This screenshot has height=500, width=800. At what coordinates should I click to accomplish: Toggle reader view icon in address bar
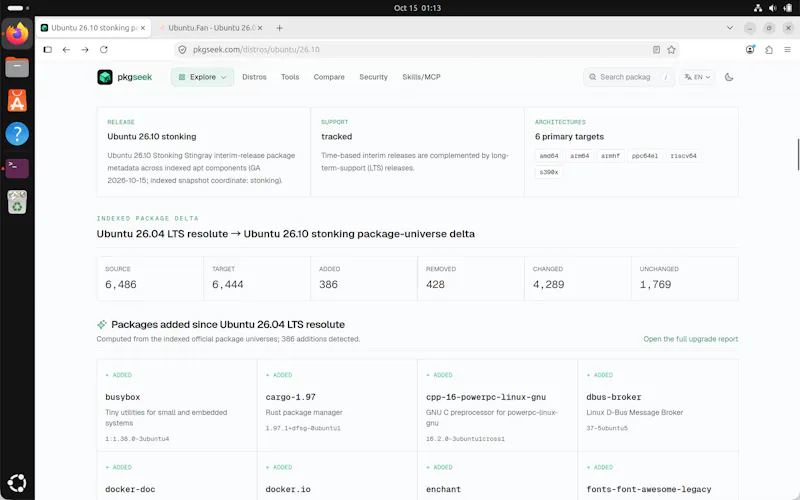[x=656, y=49]
